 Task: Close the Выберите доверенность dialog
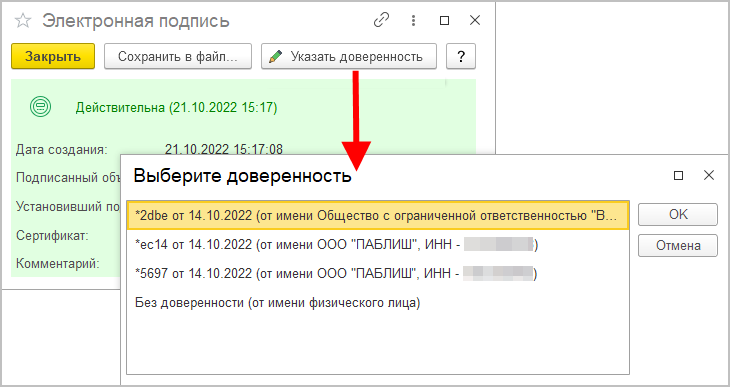coord(709,175)
